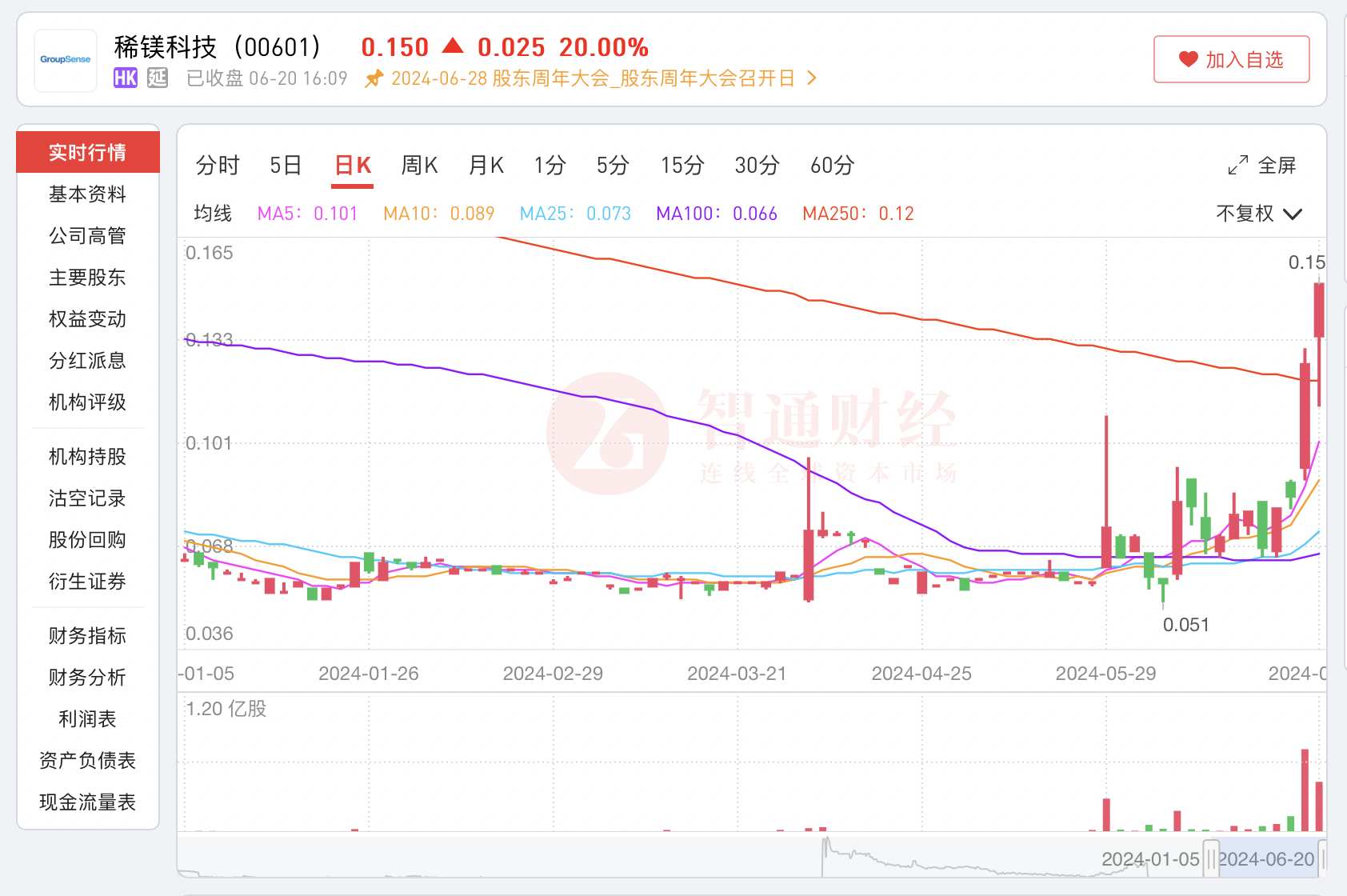1347x896 pixels.
Task: Open 衍生证券 in the sidebar
Action: pyautogui.click(x=88, y=582)
